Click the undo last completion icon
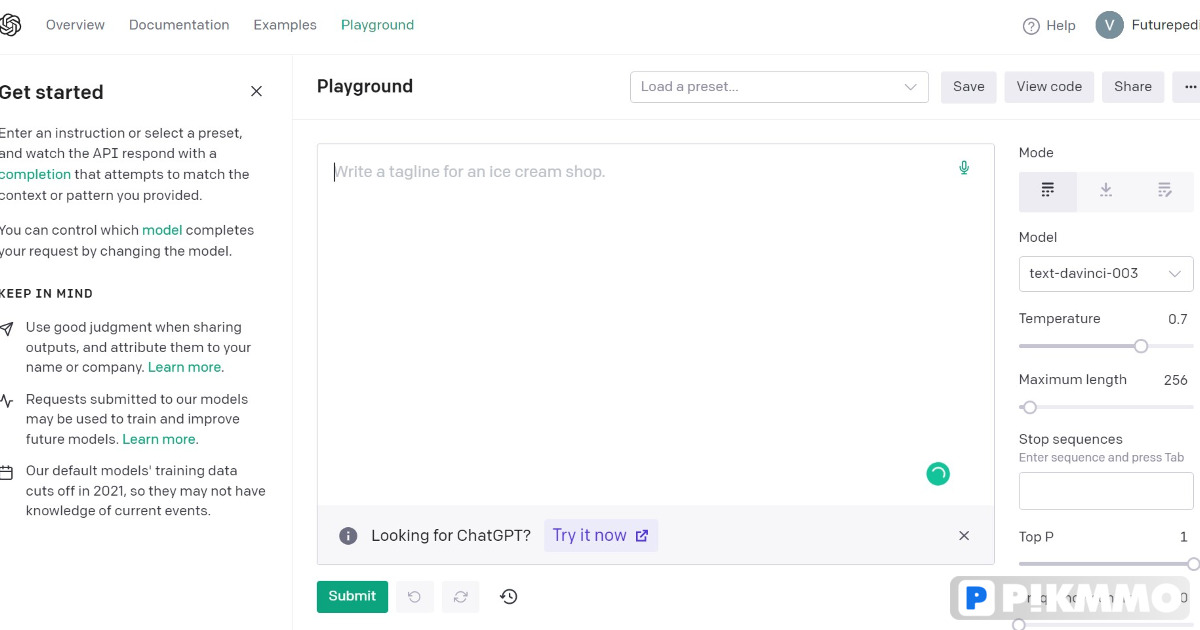 tap(414, 597)
